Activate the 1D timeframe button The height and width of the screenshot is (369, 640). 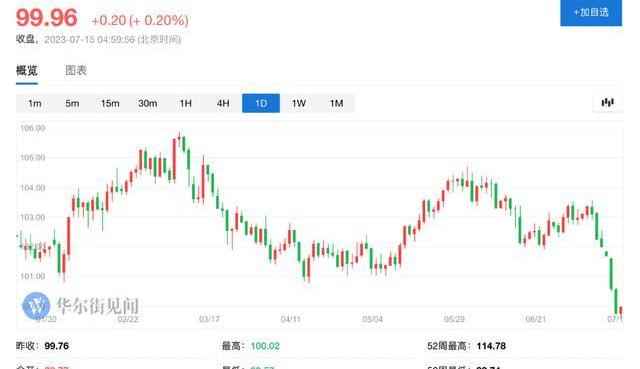pyautogui.click(x=261, y=103)
